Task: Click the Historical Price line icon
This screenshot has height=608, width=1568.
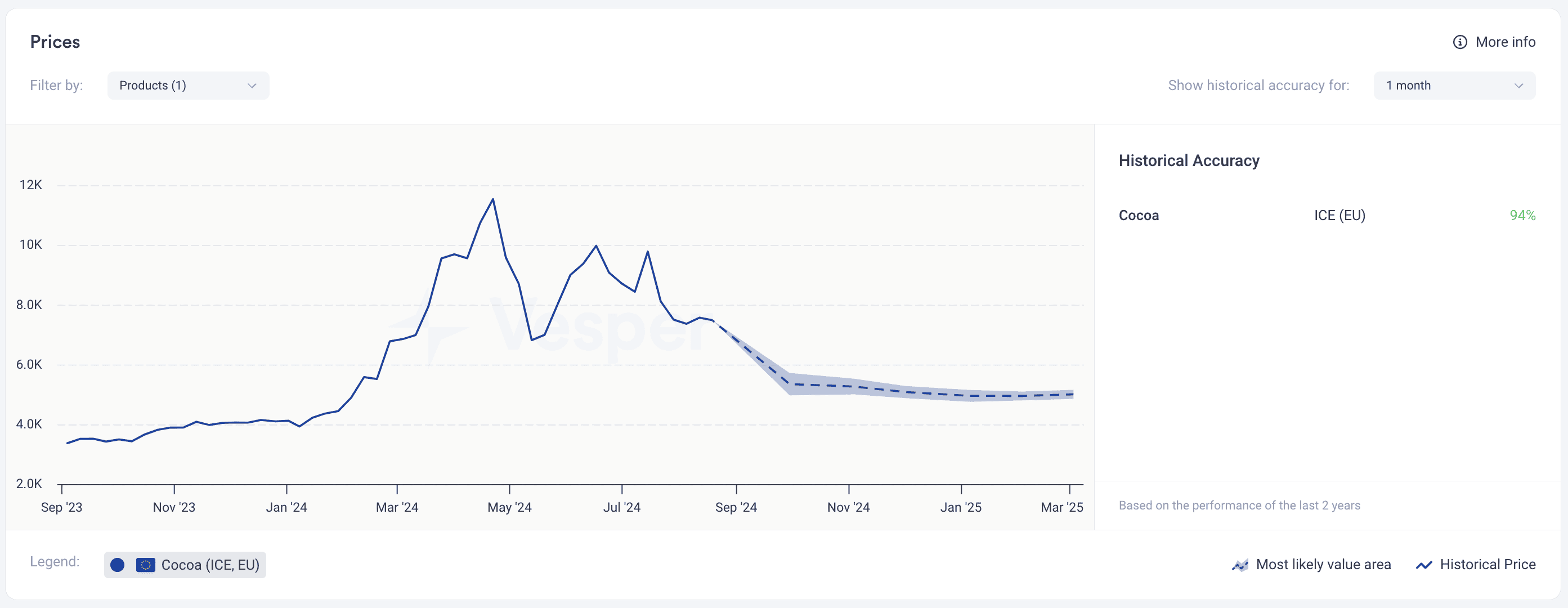Action: [1424, 565]
